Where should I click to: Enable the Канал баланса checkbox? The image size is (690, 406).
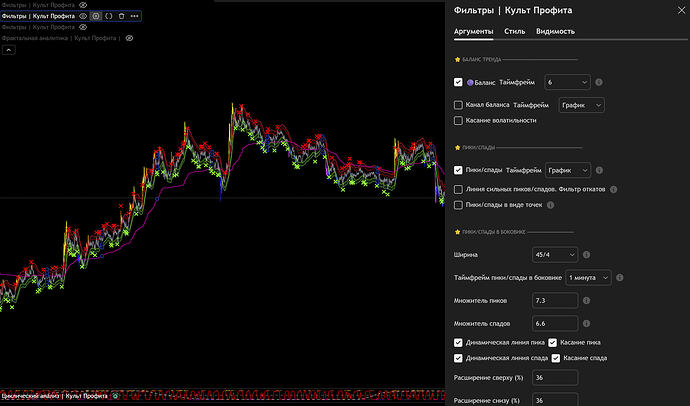pyautogui.click(x=458, y=104)
